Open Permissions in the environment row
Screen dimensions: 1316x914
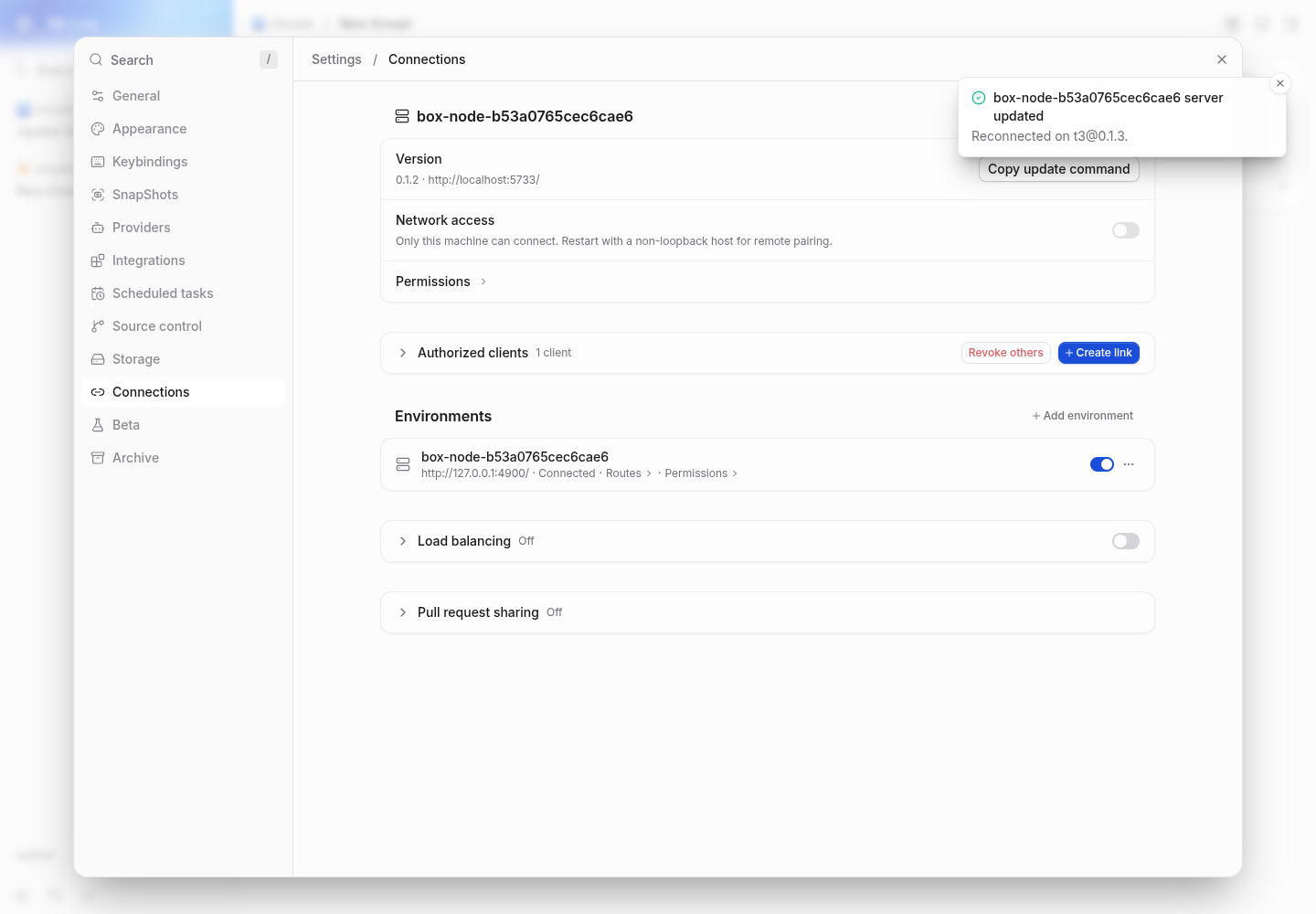[701, 473]
